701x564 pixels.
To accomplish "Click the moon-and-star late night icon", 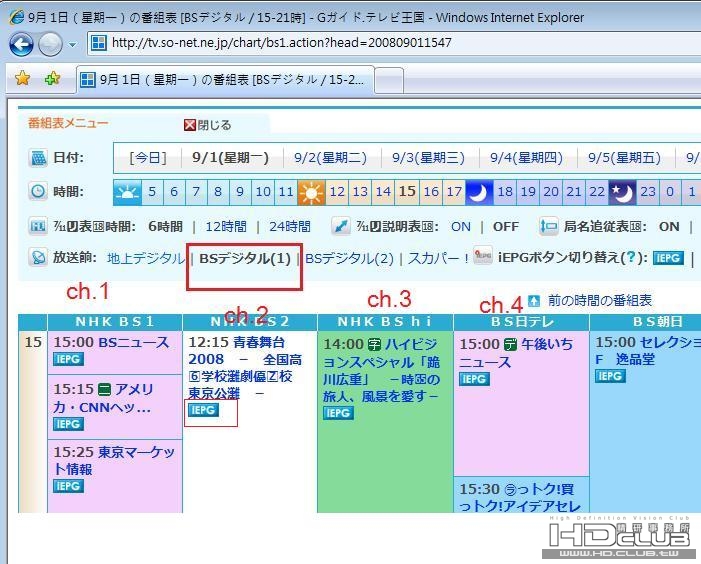I will coord(622,193).
